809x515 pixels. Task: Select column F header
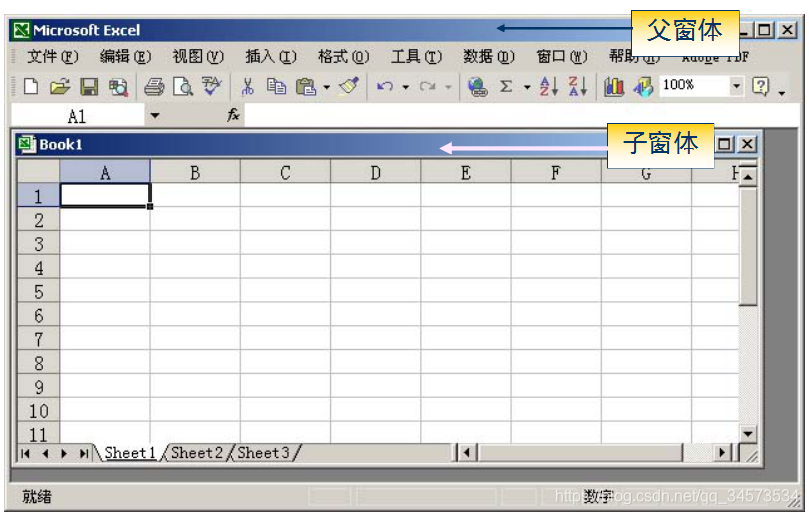556,172
